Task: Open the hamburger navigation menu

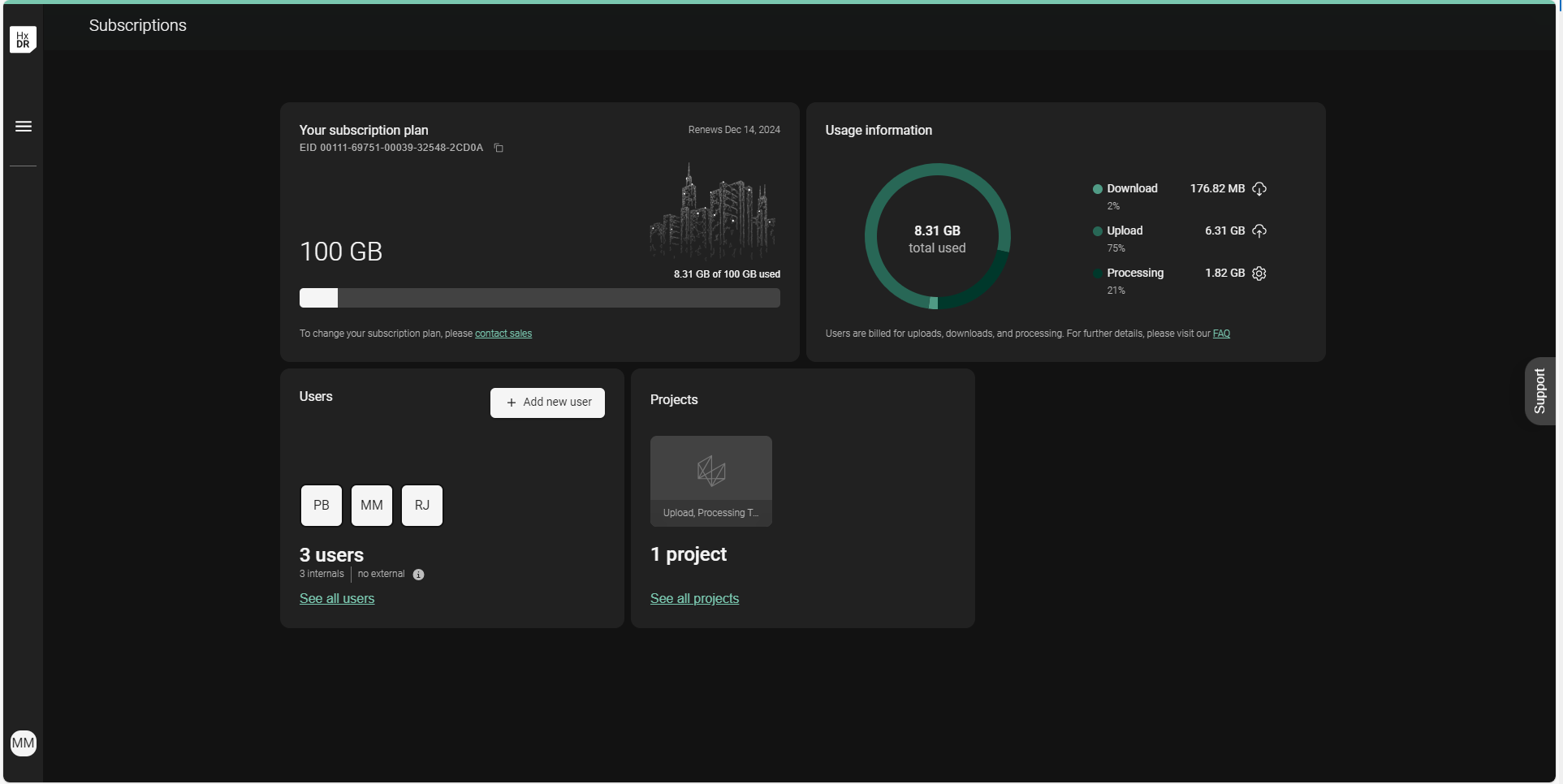Action: (24, 127)
